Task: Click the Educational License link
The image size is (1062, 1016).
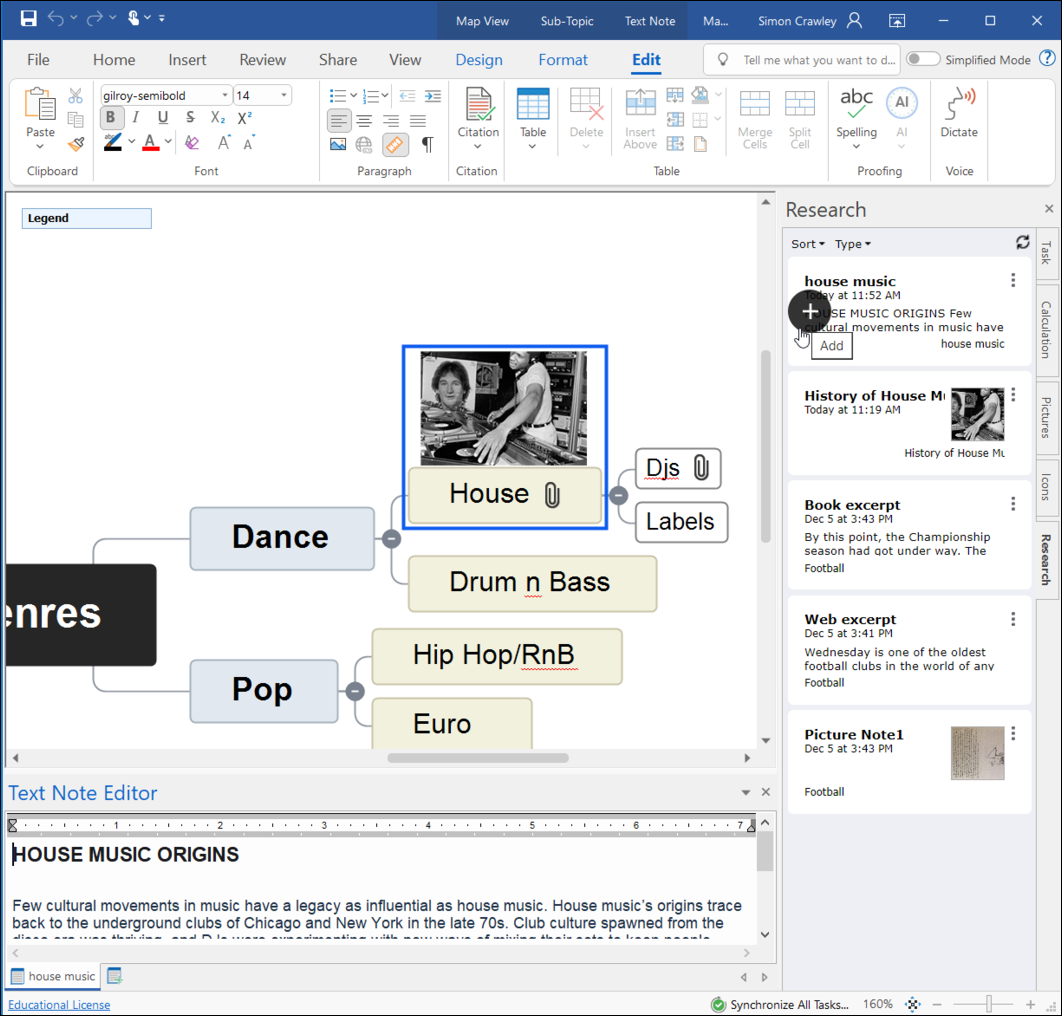Action: (x=59, y=1005)
